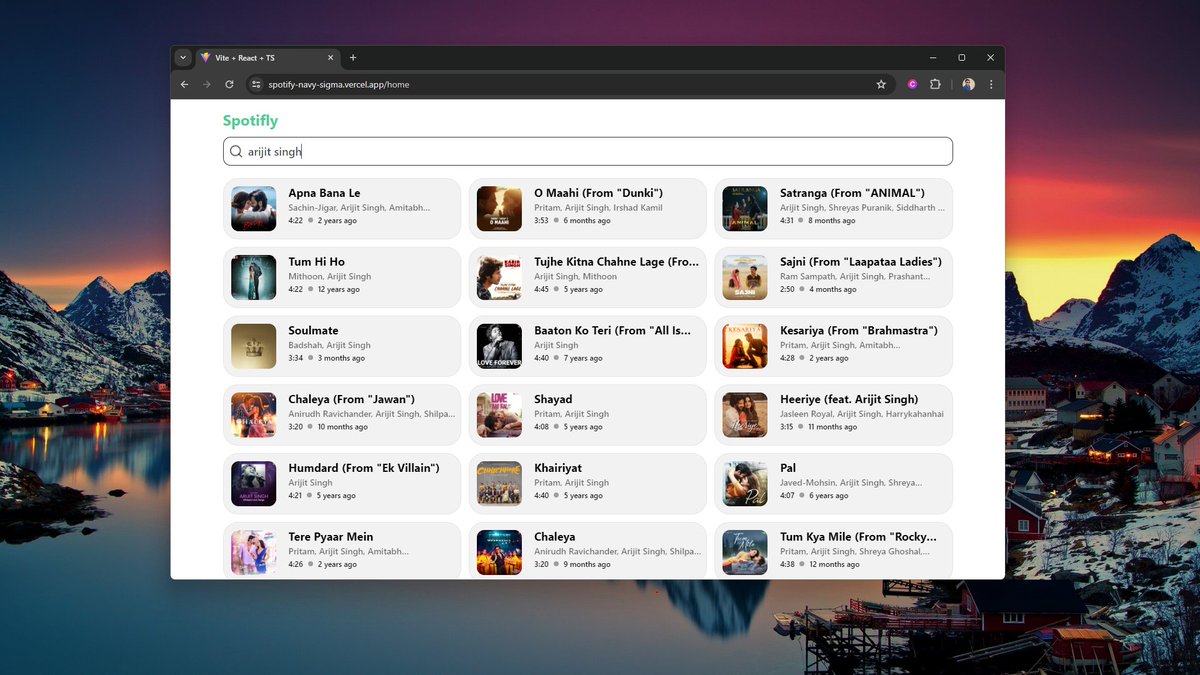
Task: Open the Chrome profile avatar
Action: tap(968, 85)
